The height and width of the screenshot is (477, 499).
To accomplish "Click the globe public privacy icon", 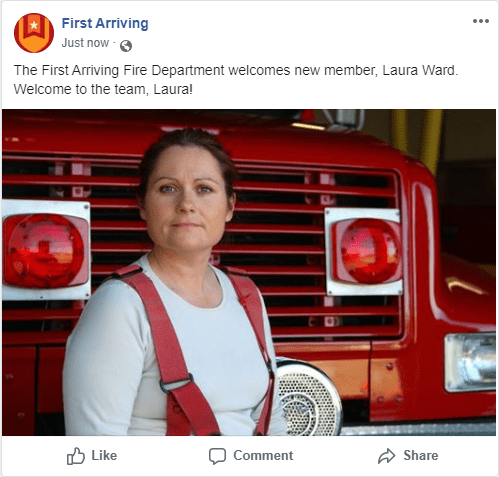I will (x=126, y=46).
